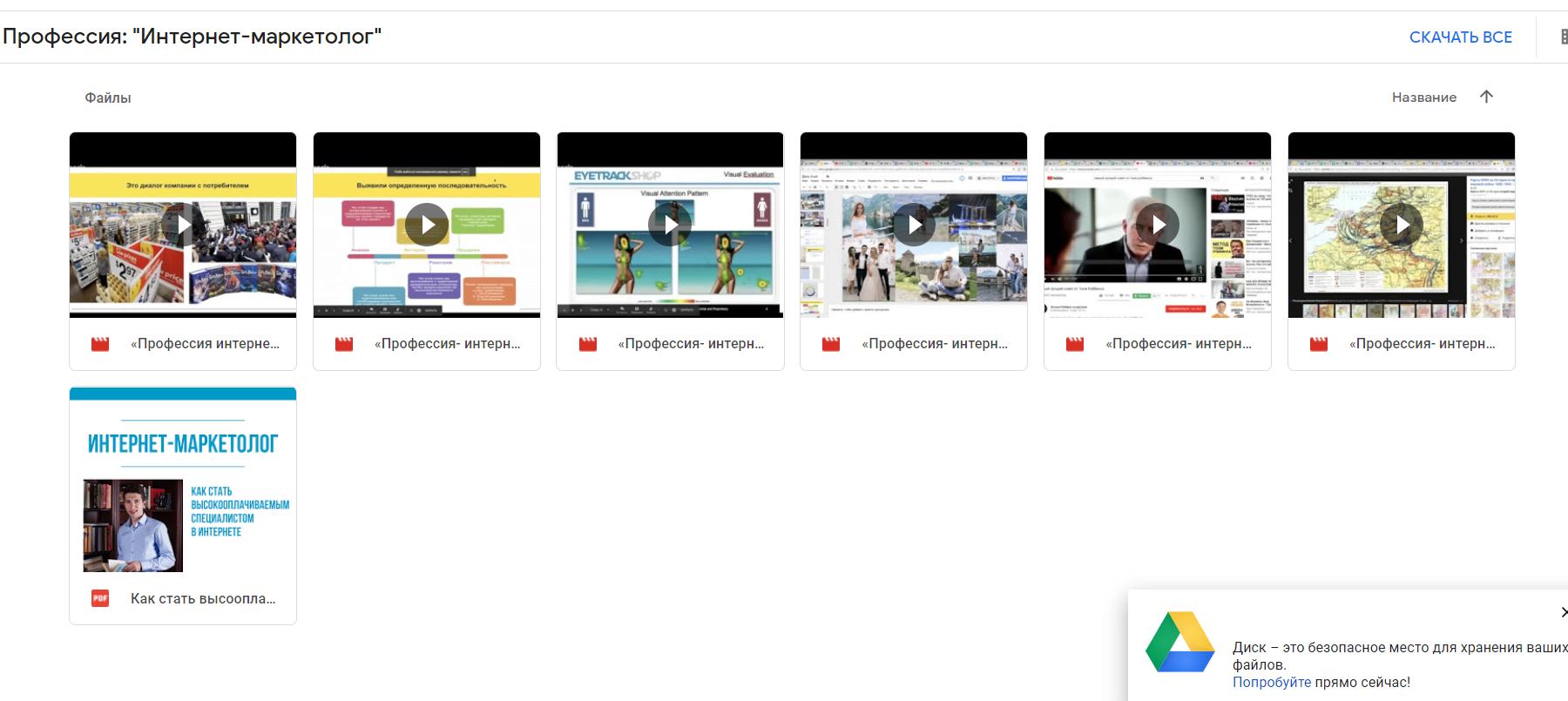The image size is (1568, 701).
Task: Play the video showing a gray-haired man
Action: pyautogui.click(x=1158, y=225)
